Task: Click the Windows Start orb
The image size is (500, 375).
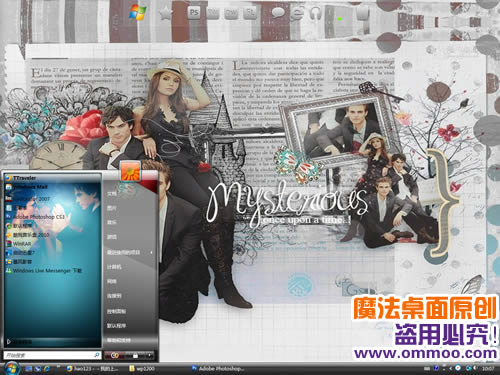Action: (11, 368)
